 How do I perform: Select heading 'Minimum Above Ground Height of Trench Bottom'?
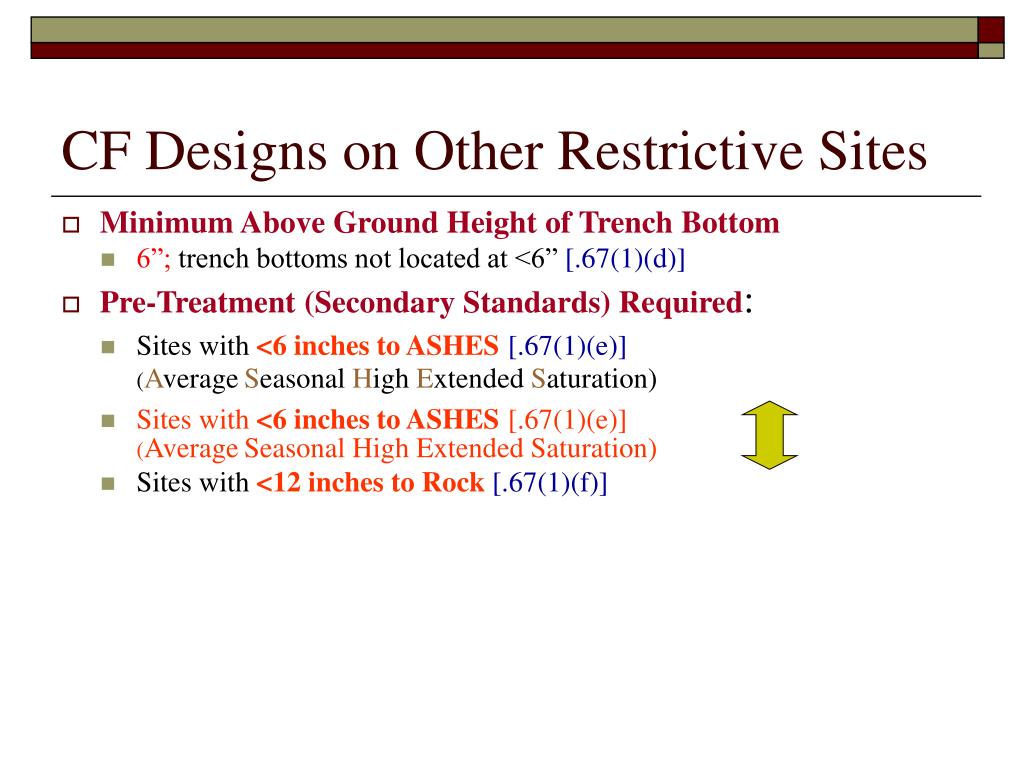pos(440,223)
